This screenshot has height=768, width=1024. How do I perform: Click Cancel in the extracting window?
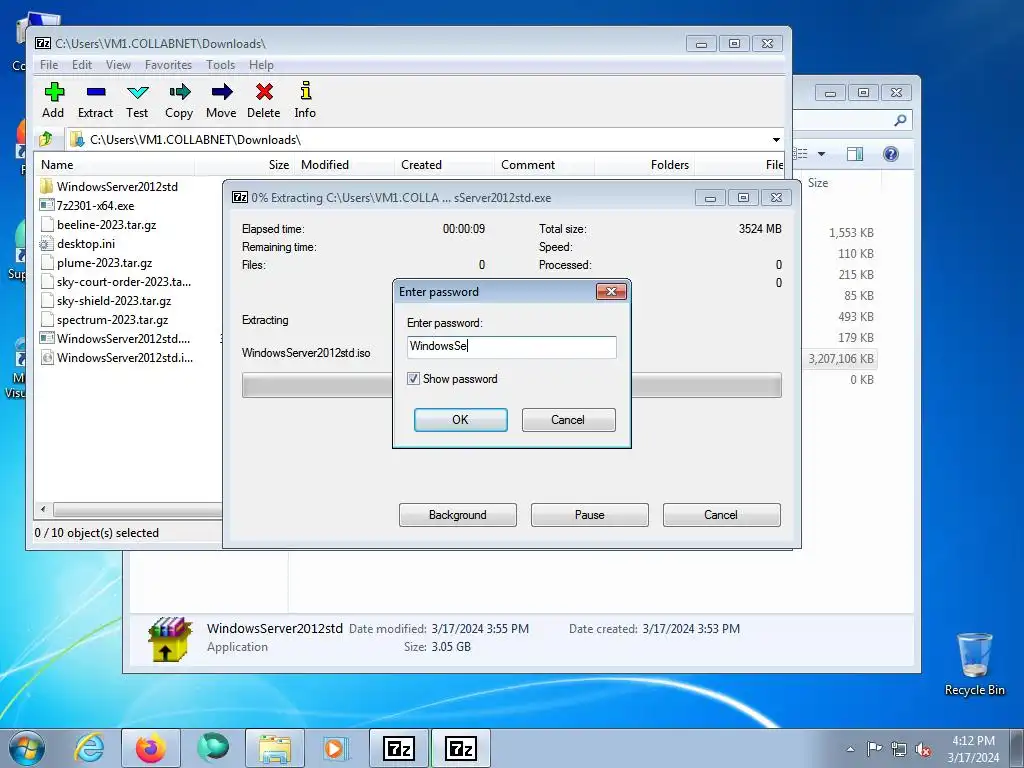[721, 515]
